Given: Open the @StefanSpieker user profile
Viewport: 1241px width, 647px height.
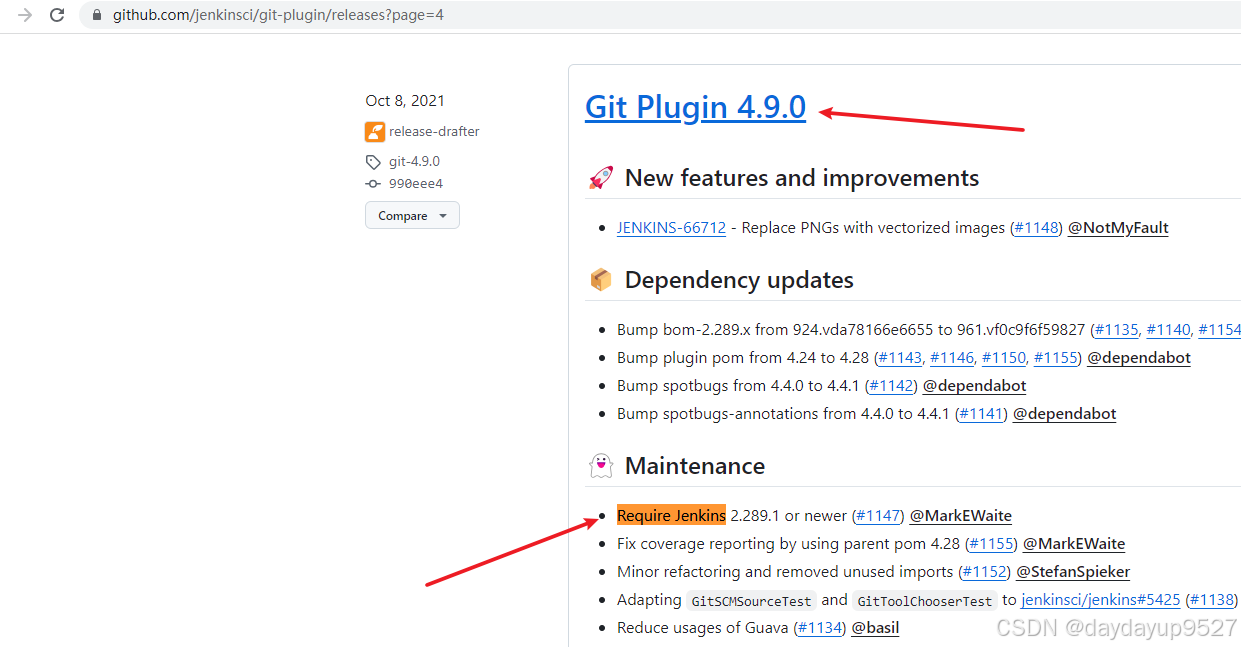Looking at the screenshot, I should [1073, 572].
